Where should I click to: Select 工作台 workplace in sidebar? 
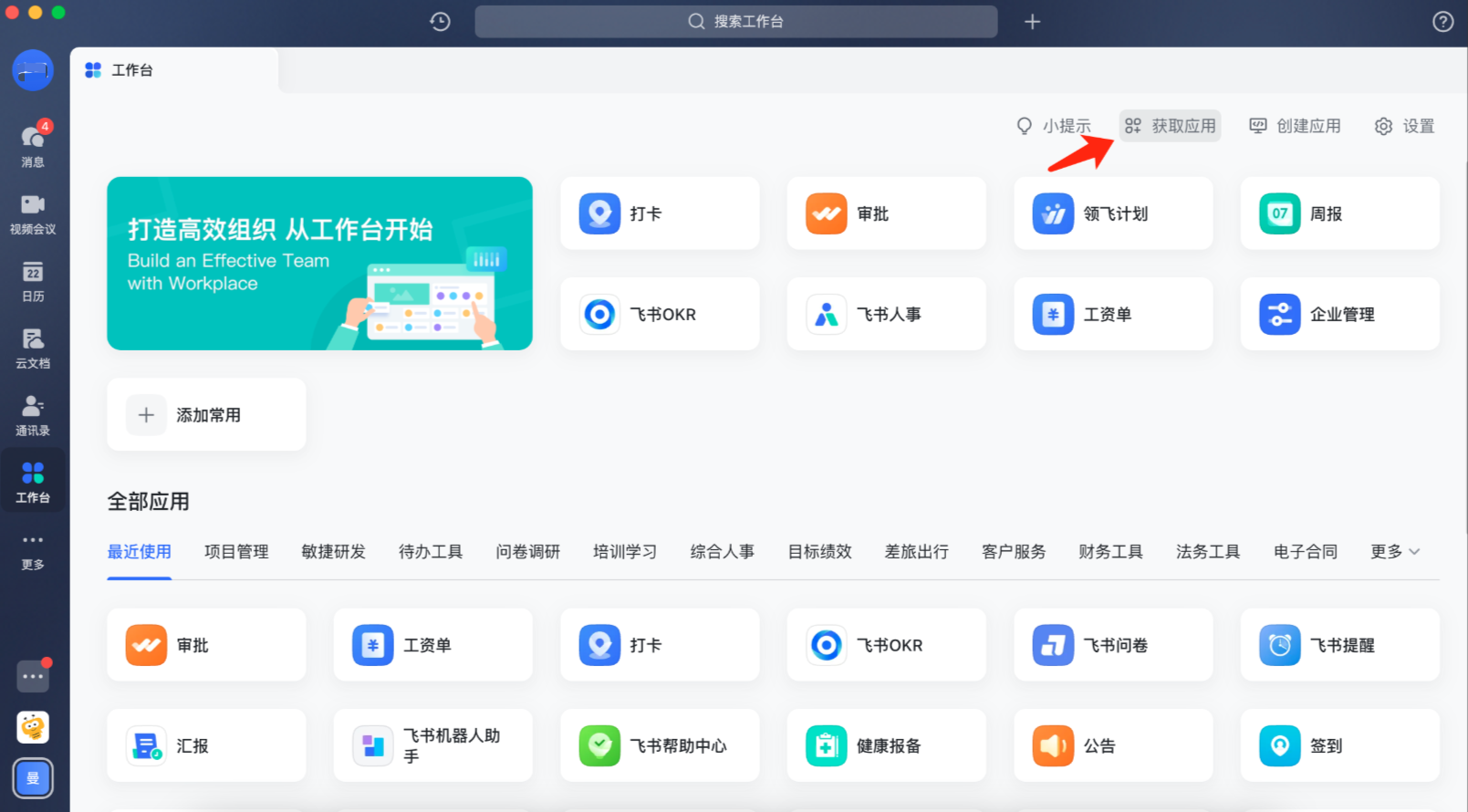coord(33,482)
